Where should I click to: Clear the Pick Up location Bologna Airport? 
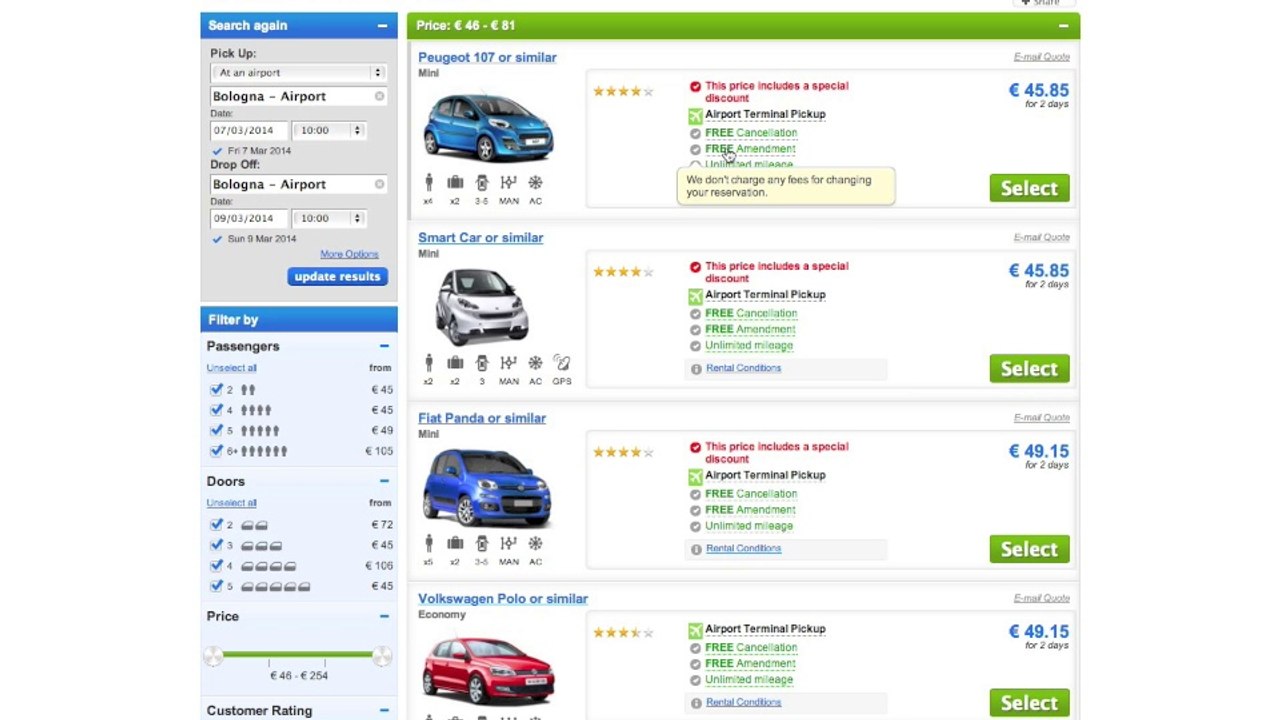pos(379,97)
